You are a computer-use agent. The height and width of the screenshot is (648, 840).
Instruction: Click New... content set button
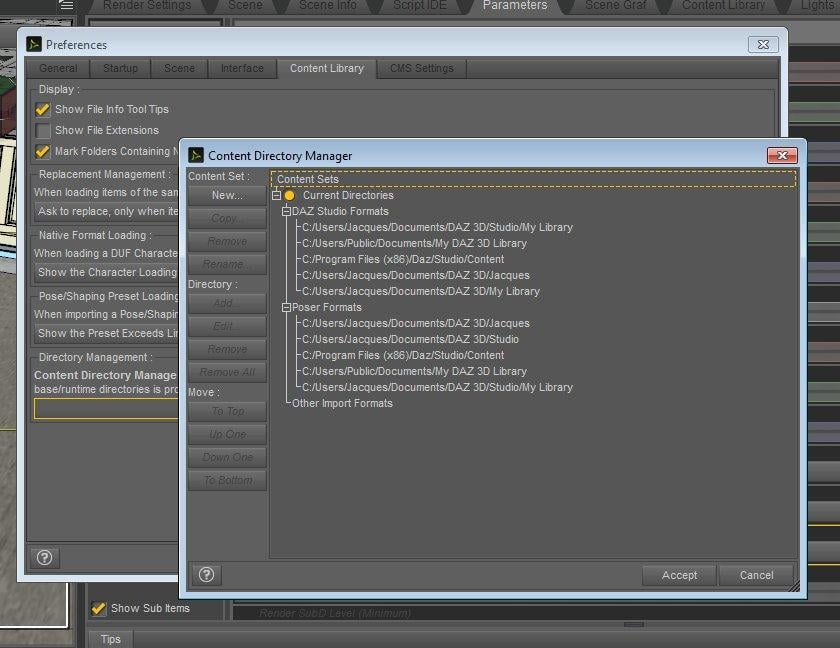tap(227, 195)
